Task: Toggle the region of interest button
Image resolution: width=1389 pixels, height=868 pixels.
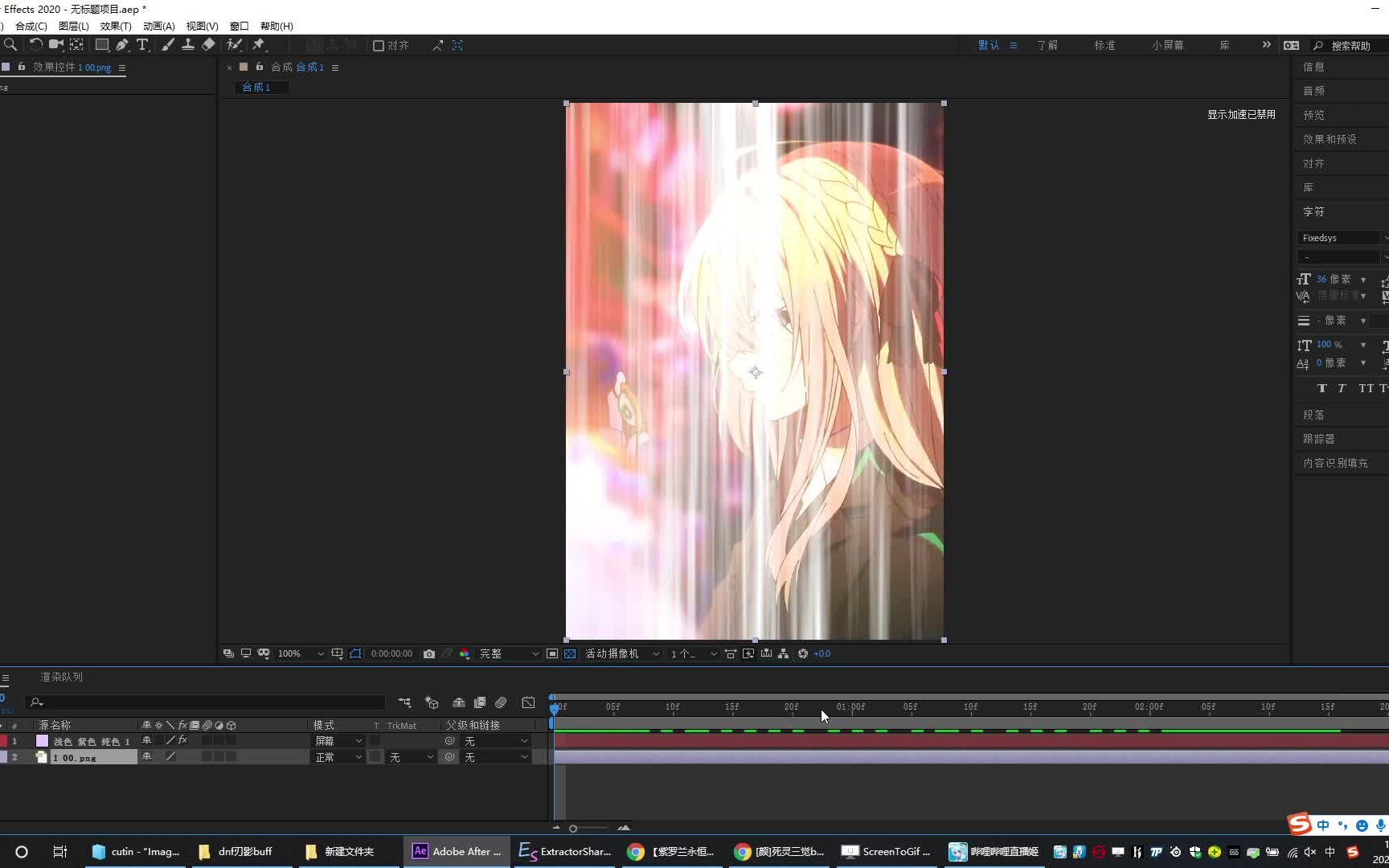Action: 552,654
